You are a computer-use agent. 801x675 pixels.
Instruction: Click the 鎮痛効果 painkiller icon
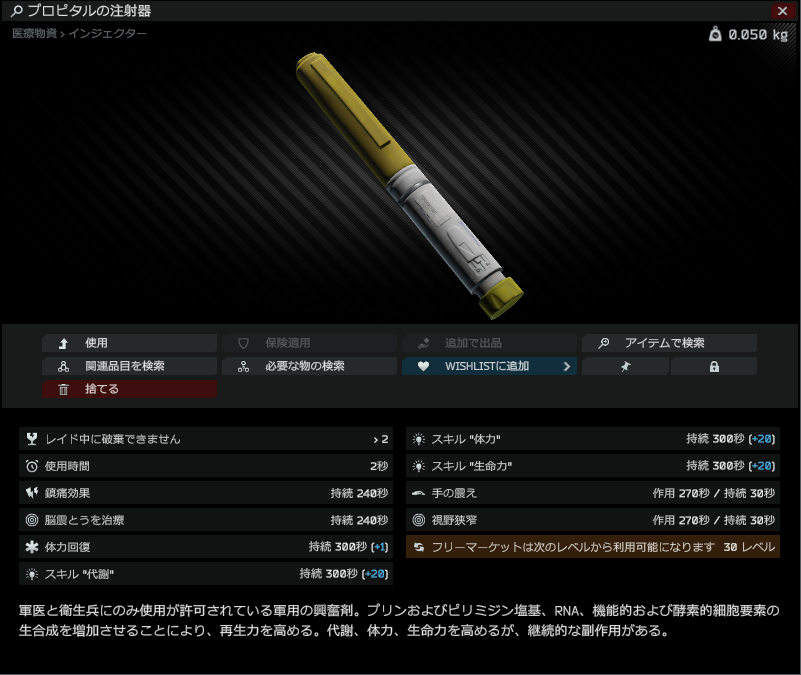tap(32, 493)
